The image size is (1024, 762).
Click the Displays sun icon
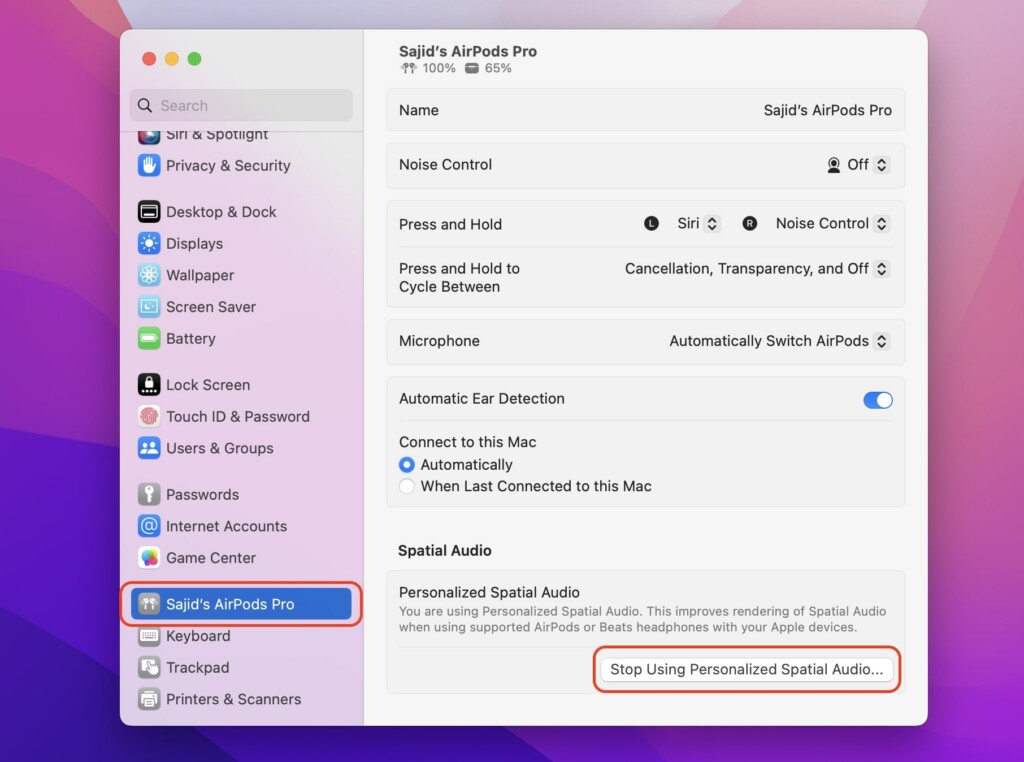pos(149,244)
